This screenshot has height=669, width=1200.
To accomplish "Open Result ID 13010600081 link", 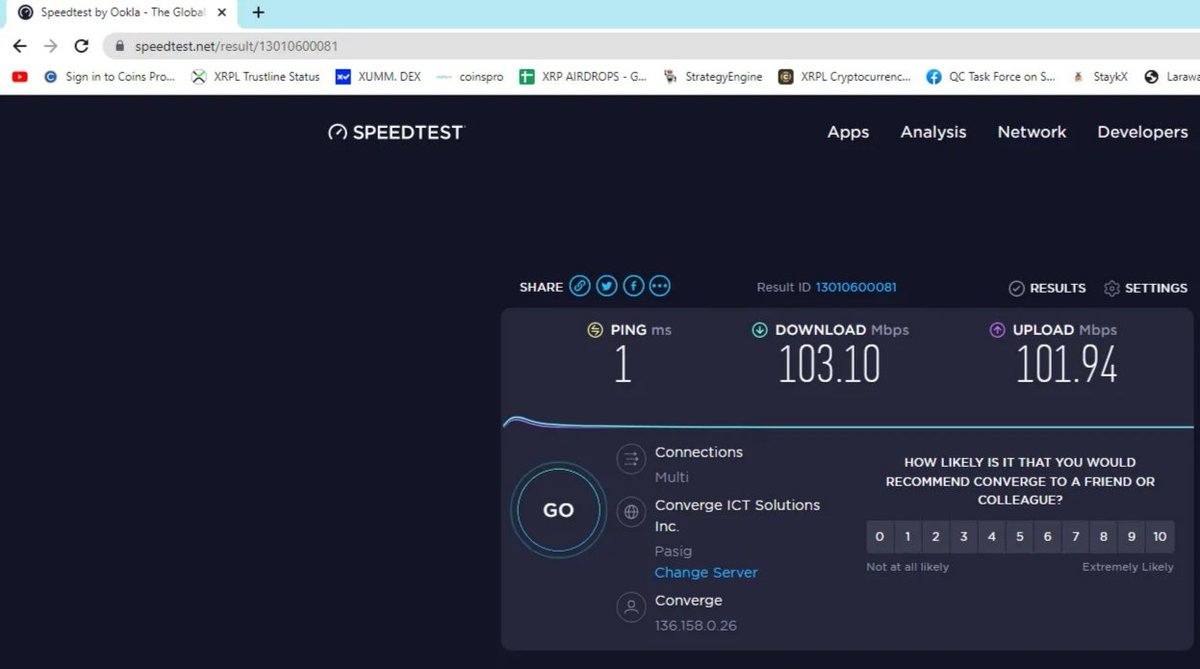I will coord(856,287).
